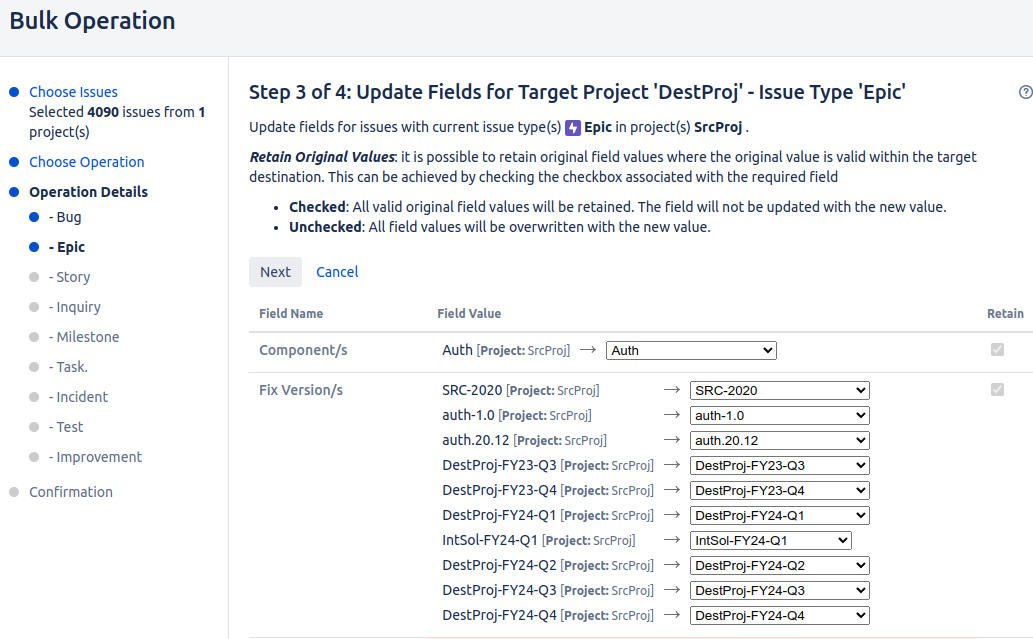1033x639 pixels.
Task: Expand the auth-1.0 version dropdown
Action: pos(779,415)
